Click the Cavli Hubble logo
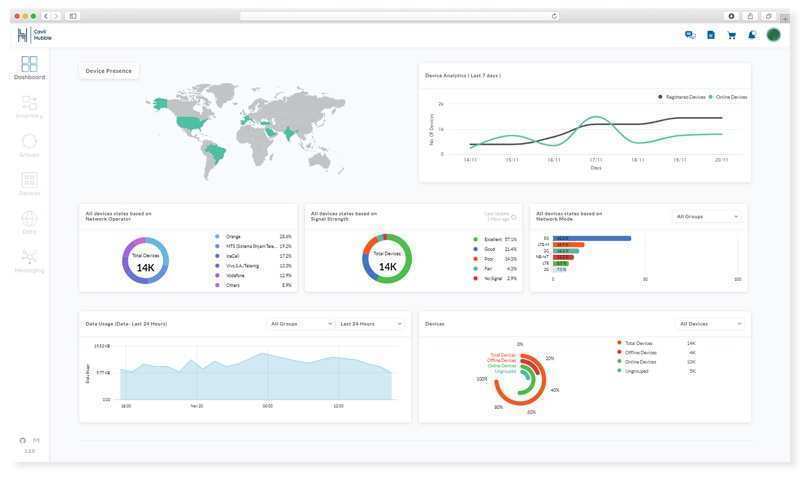The image size is (800, 482). [34, 35]
